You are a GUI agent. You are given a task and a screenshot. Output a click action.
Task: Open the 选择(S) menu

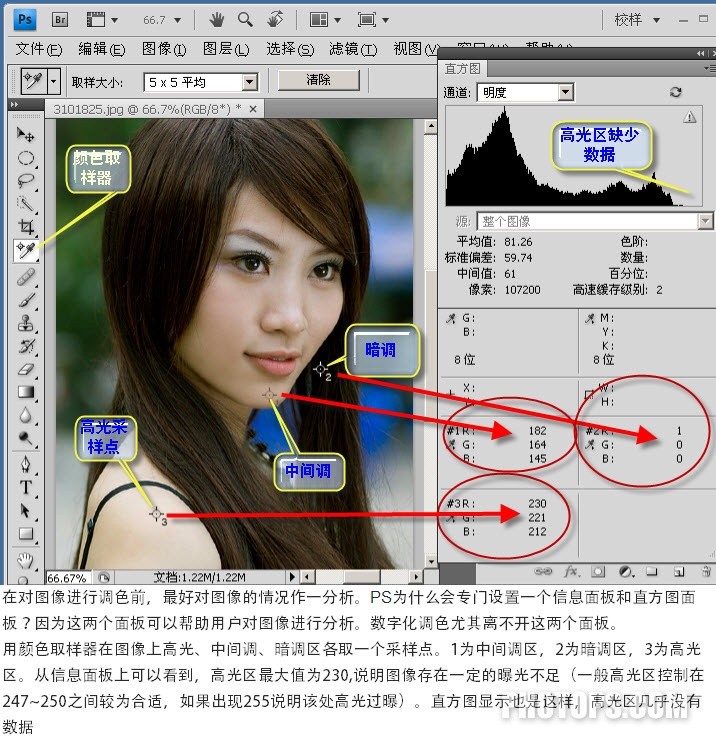pyautogui.click(x=290, y=49)
